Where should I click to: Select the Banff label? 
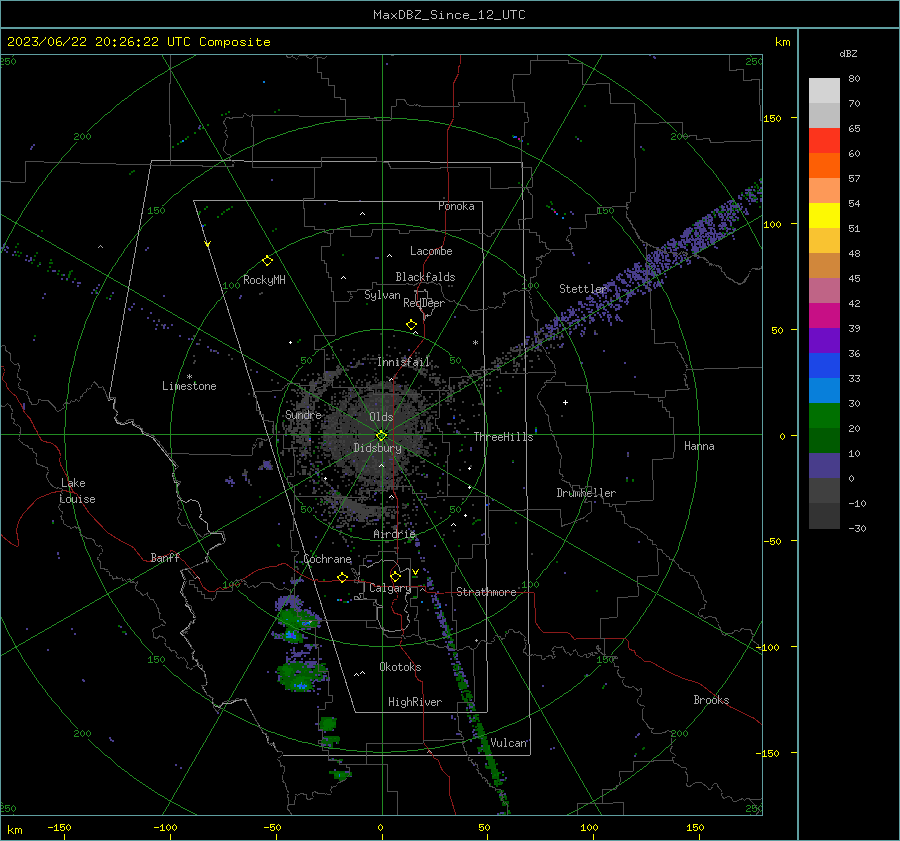pos(165,557)
